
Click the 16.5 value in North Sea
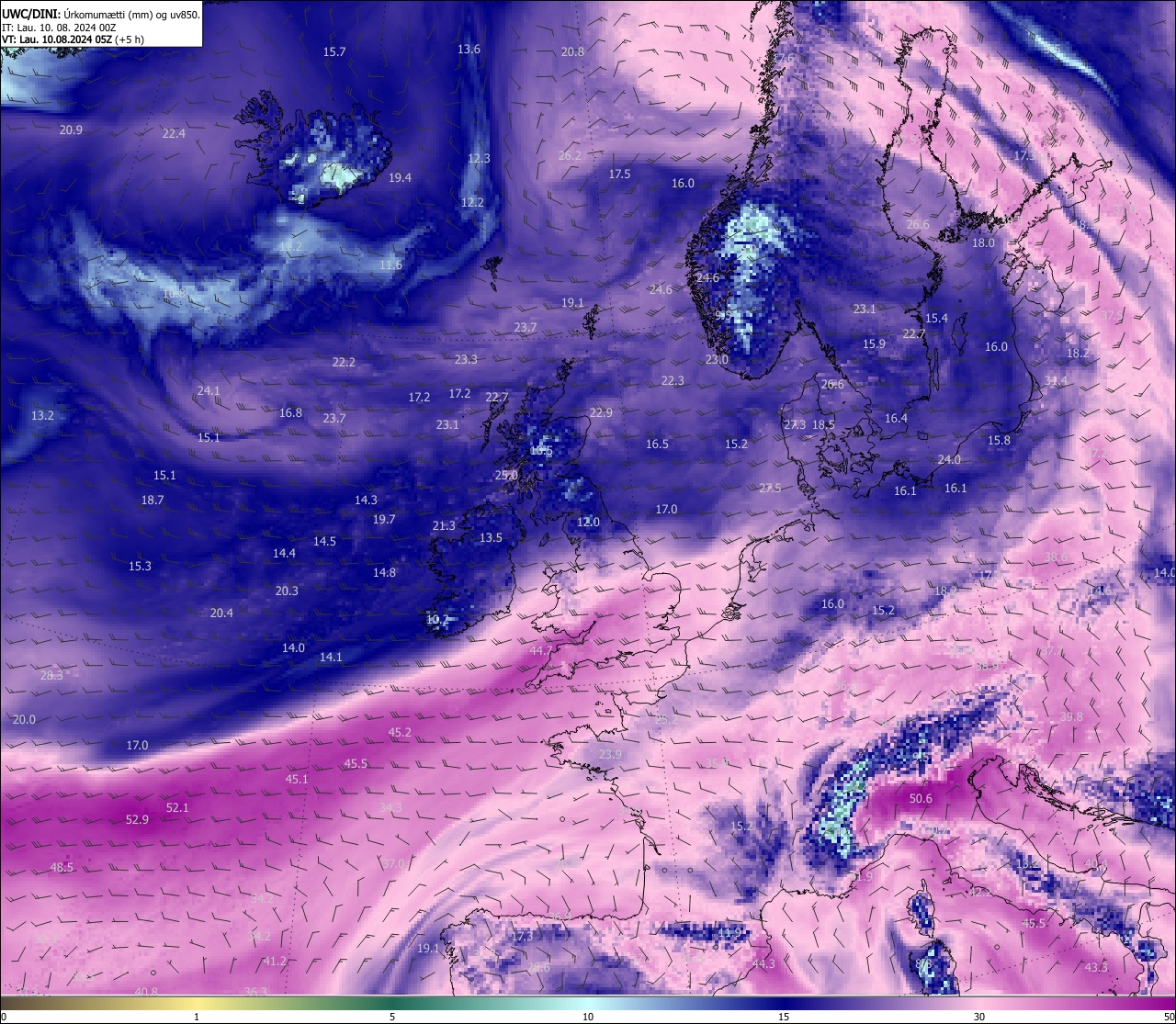657,444
